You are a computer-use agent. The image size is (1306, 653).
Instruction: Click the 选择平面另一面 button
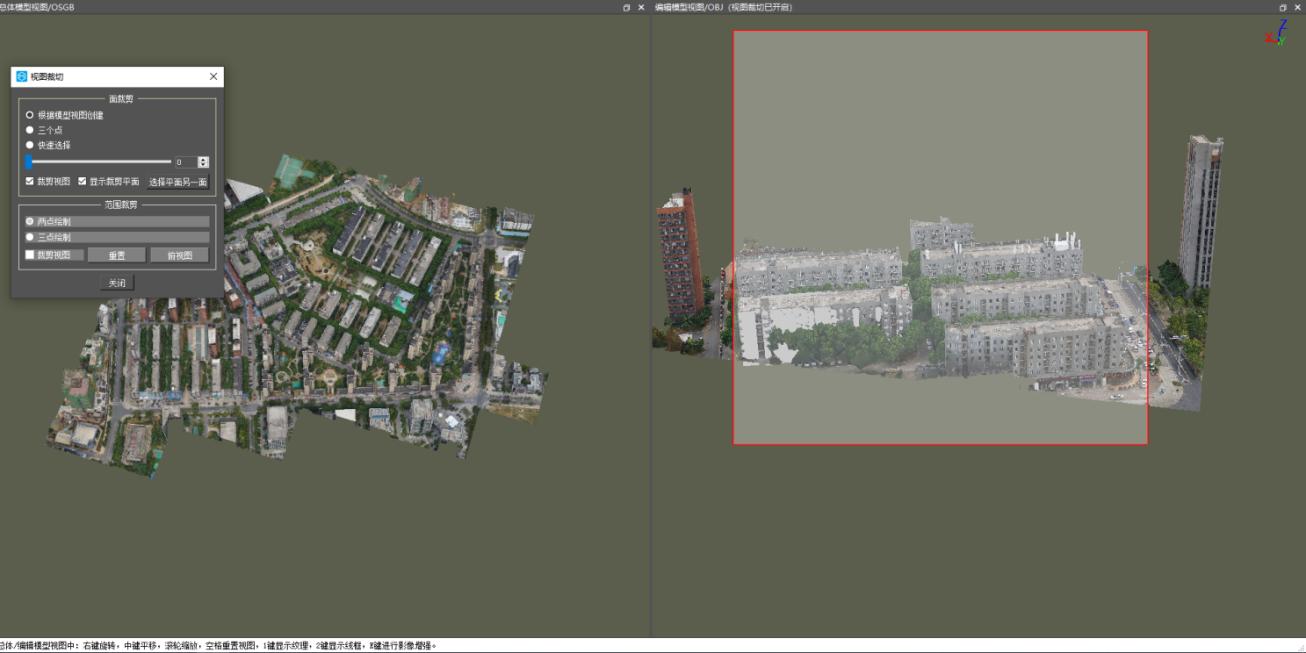pyautogui.click(x=178, y=182)
